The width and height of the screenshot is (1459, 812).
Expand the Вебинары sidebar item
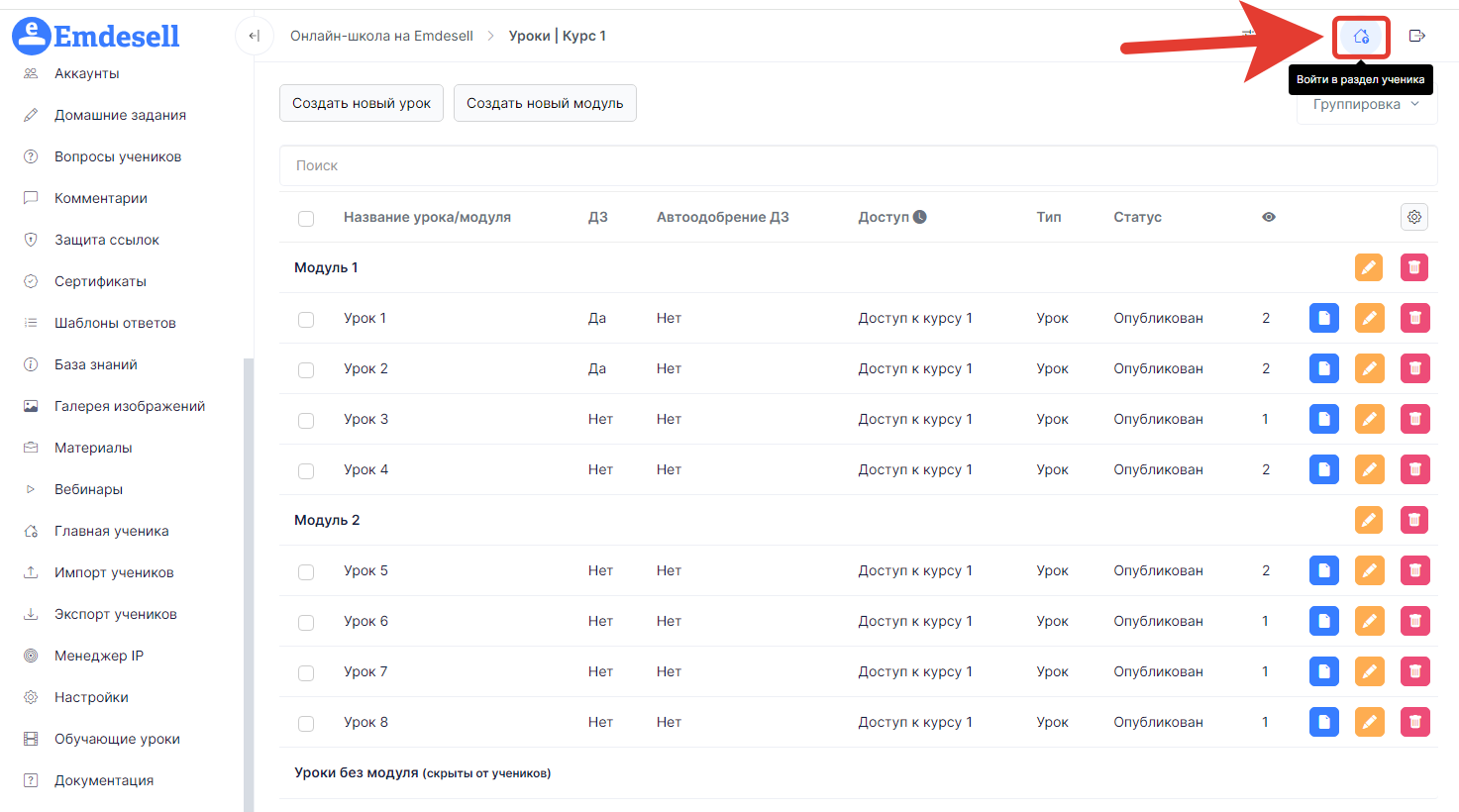tap(88, 489)
